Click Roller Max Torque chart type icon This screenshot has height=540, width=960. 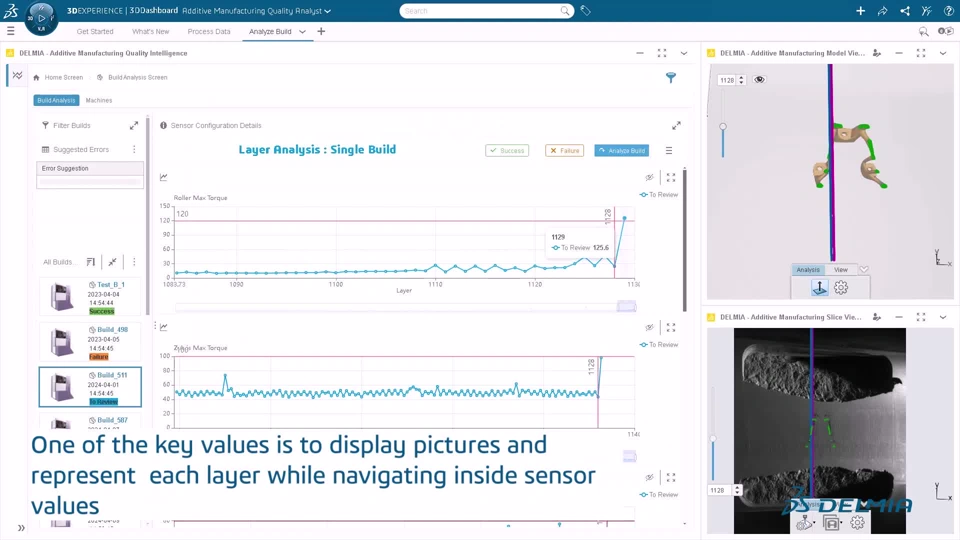163,177
